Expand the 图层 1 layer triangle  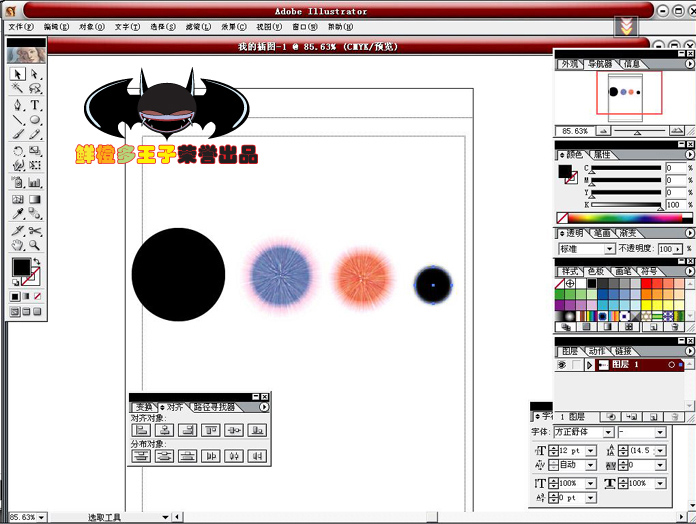[x=589, y=365]
